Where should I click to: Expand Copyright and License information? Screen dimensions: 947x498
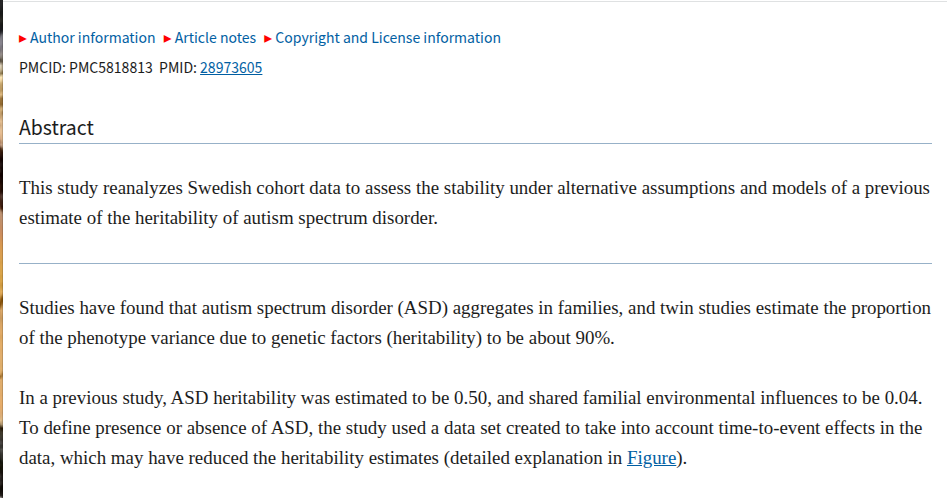pyautogui.click(x=388, y=38)
